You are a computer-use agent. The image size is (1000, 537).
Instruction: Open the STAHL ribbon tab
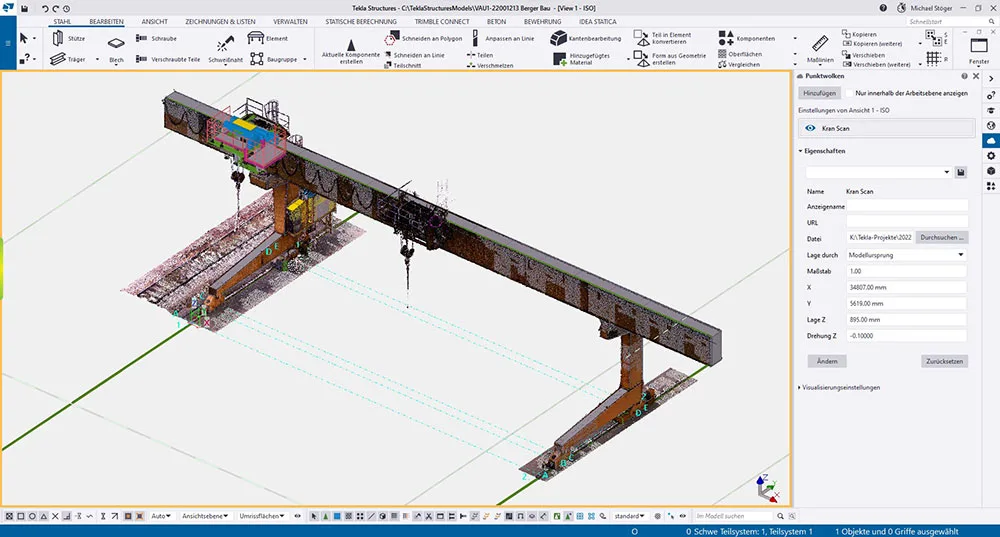pos(62,22)
